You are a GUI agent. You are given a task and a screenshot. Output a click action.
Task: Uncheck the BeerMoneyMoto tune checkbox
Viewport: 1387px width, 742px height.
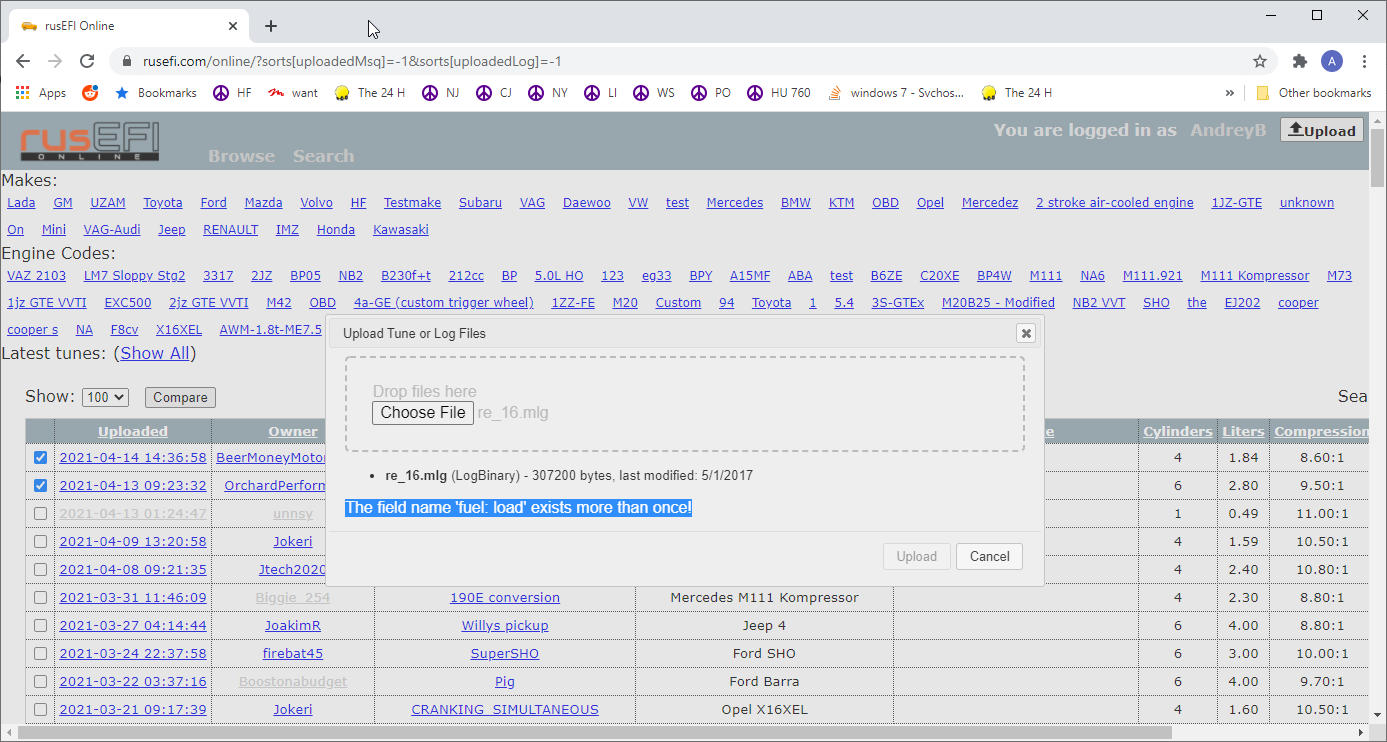coord(40,457)
